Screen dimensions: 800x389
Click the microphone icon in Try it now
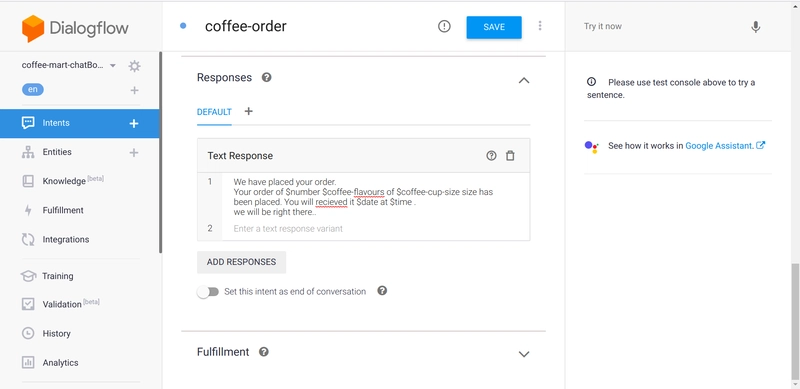(x=756, y=27)
